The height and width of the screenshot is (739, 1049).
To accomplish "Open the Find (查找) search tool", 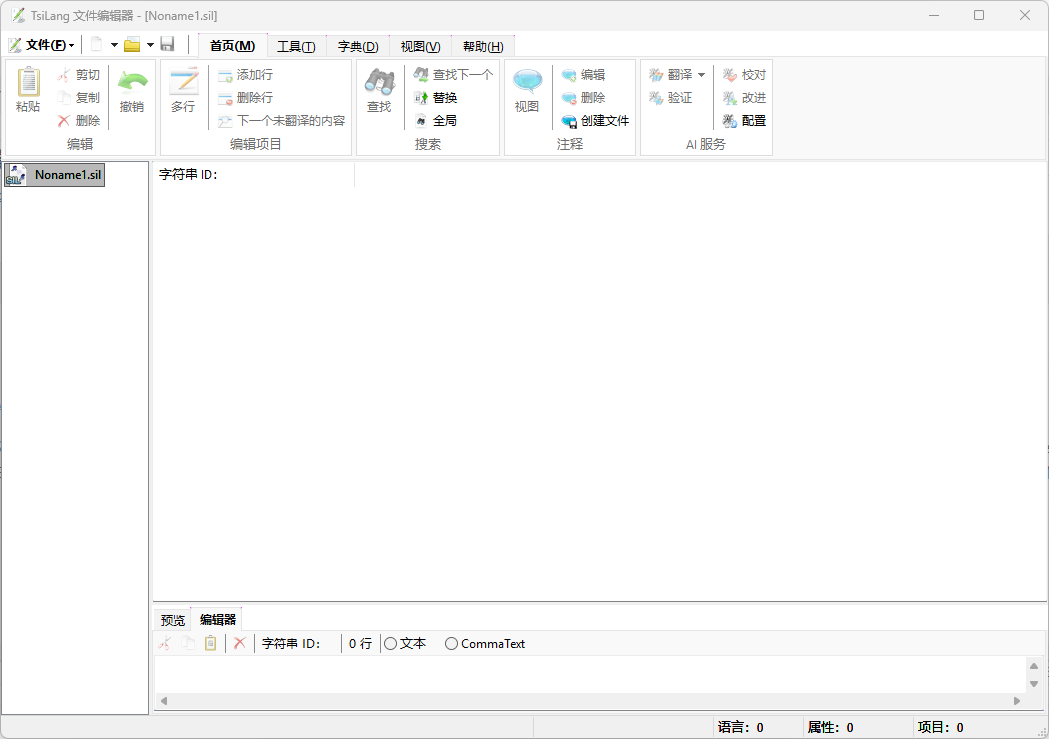I will pyautogui.click(x=379, y=90).
